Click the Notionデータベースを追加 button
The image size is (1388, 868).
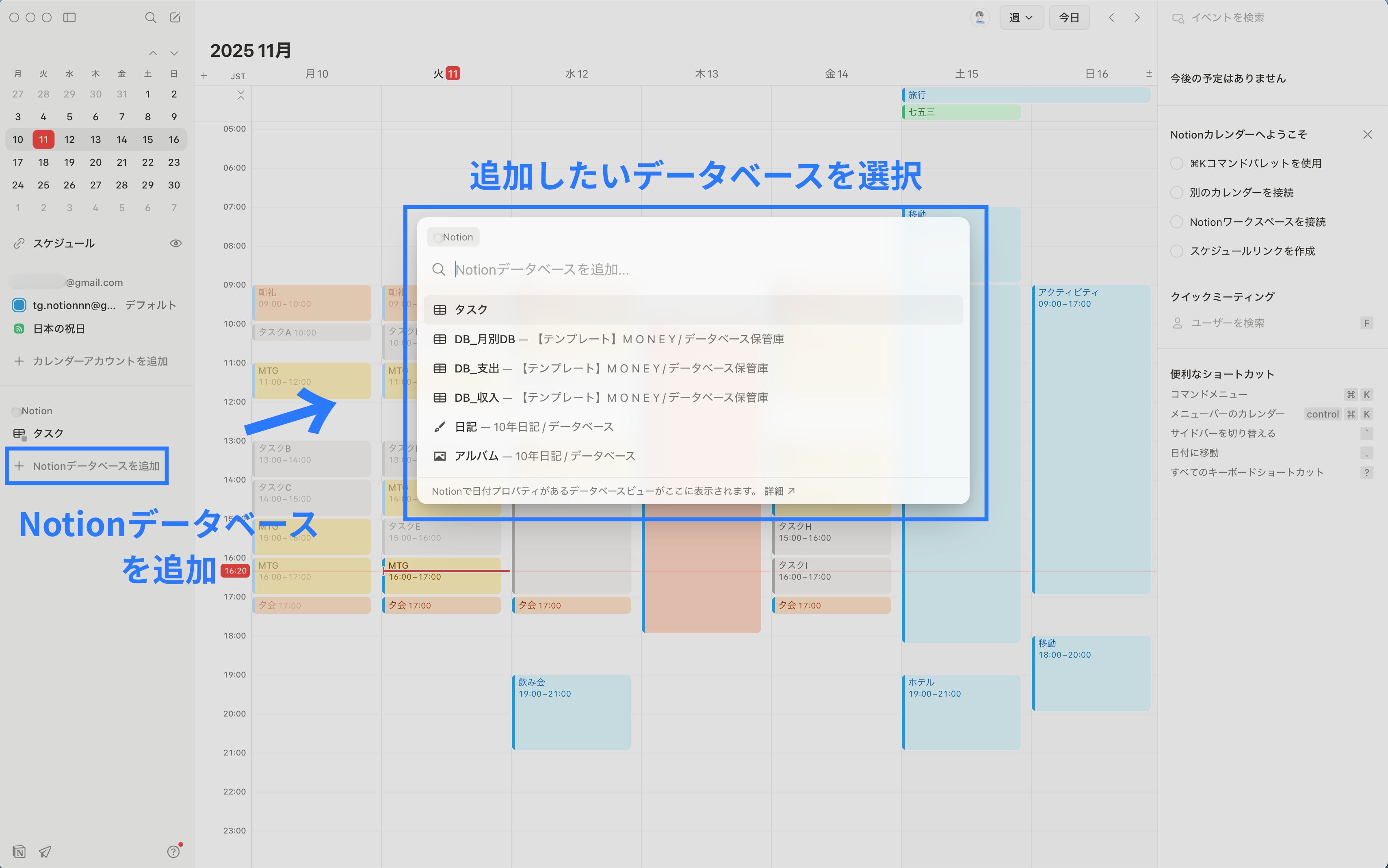click(x=87, y=465)
